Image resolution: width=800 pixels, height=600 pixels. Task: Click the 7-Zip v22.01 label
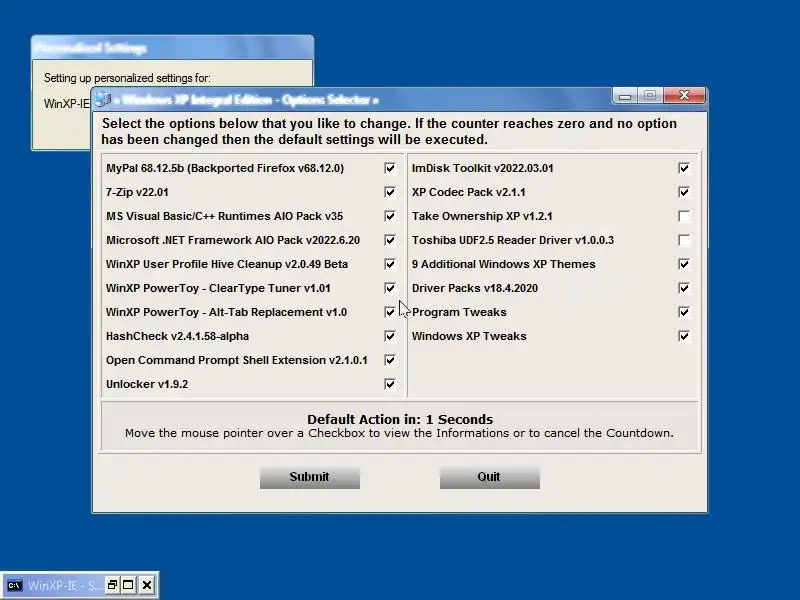click(x=137, y=192)
